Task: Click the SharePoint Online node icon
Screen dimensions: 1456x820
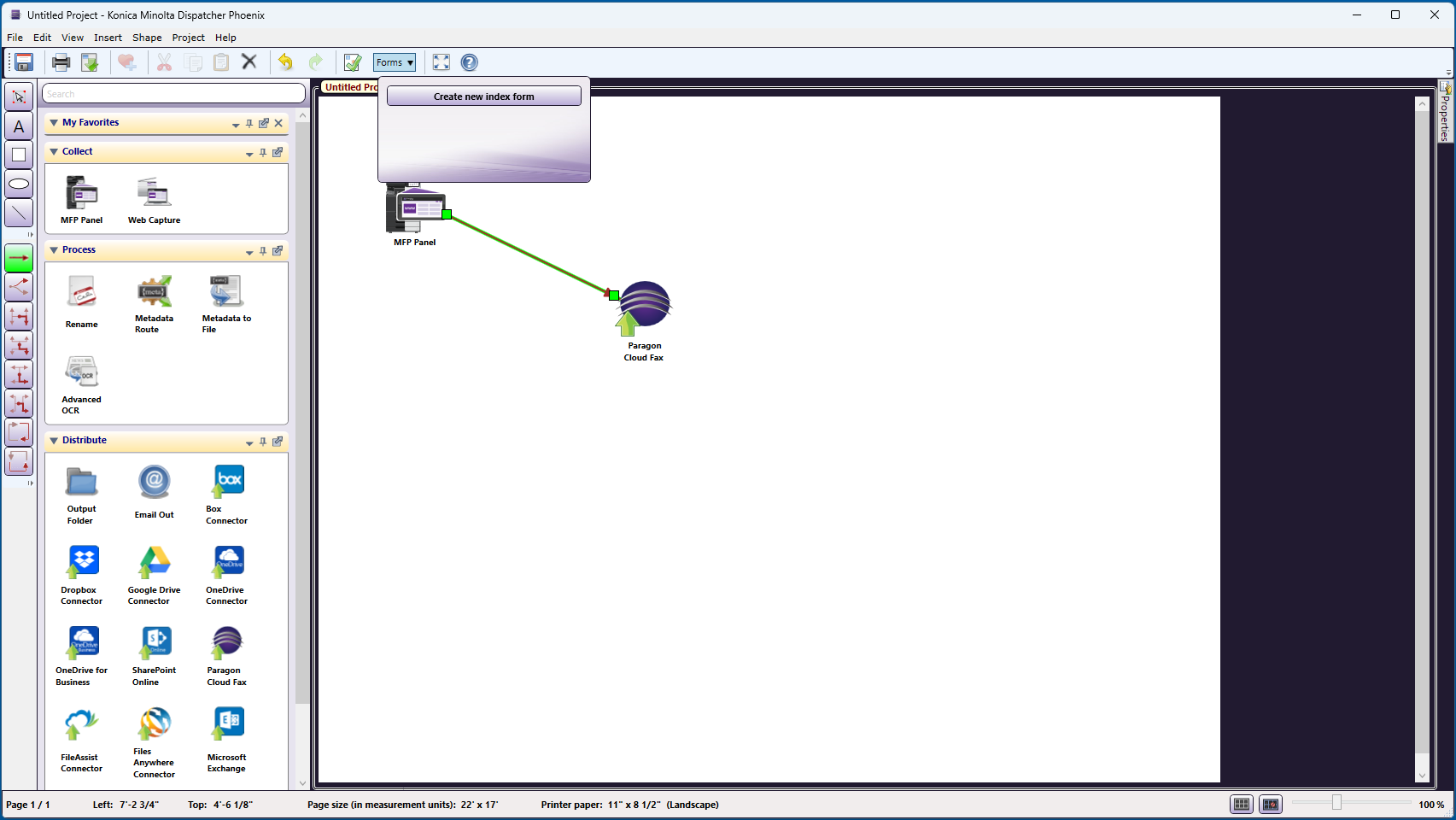Action: pos(155,642)
